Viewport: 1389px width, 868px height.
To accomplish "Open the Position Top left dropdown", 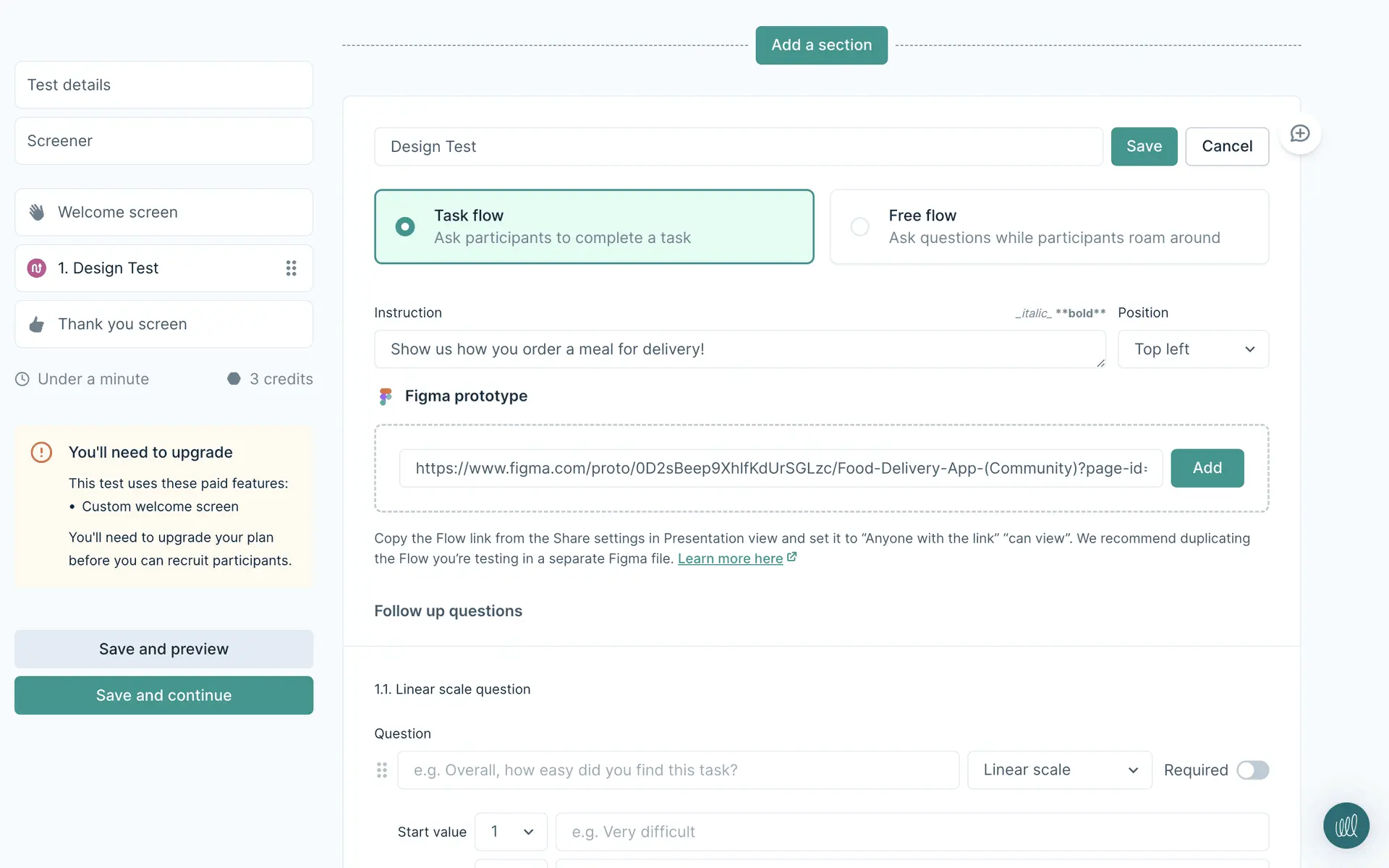I will (x=1193, y=349).
